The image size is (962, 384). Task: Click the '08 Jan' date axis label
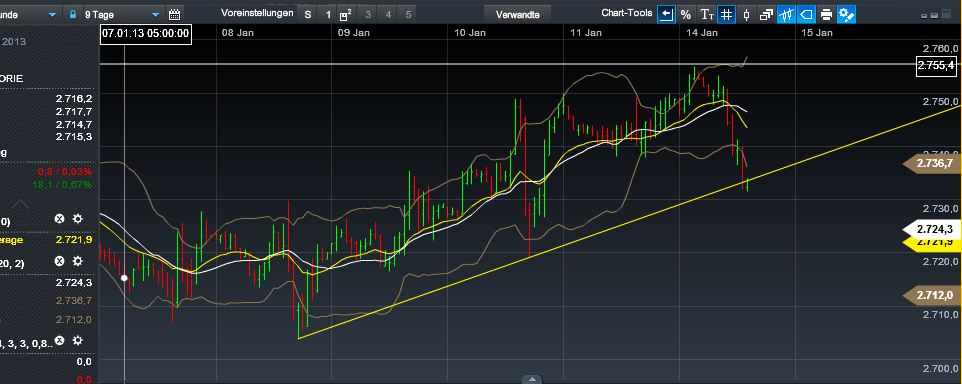tap(236, 33)
